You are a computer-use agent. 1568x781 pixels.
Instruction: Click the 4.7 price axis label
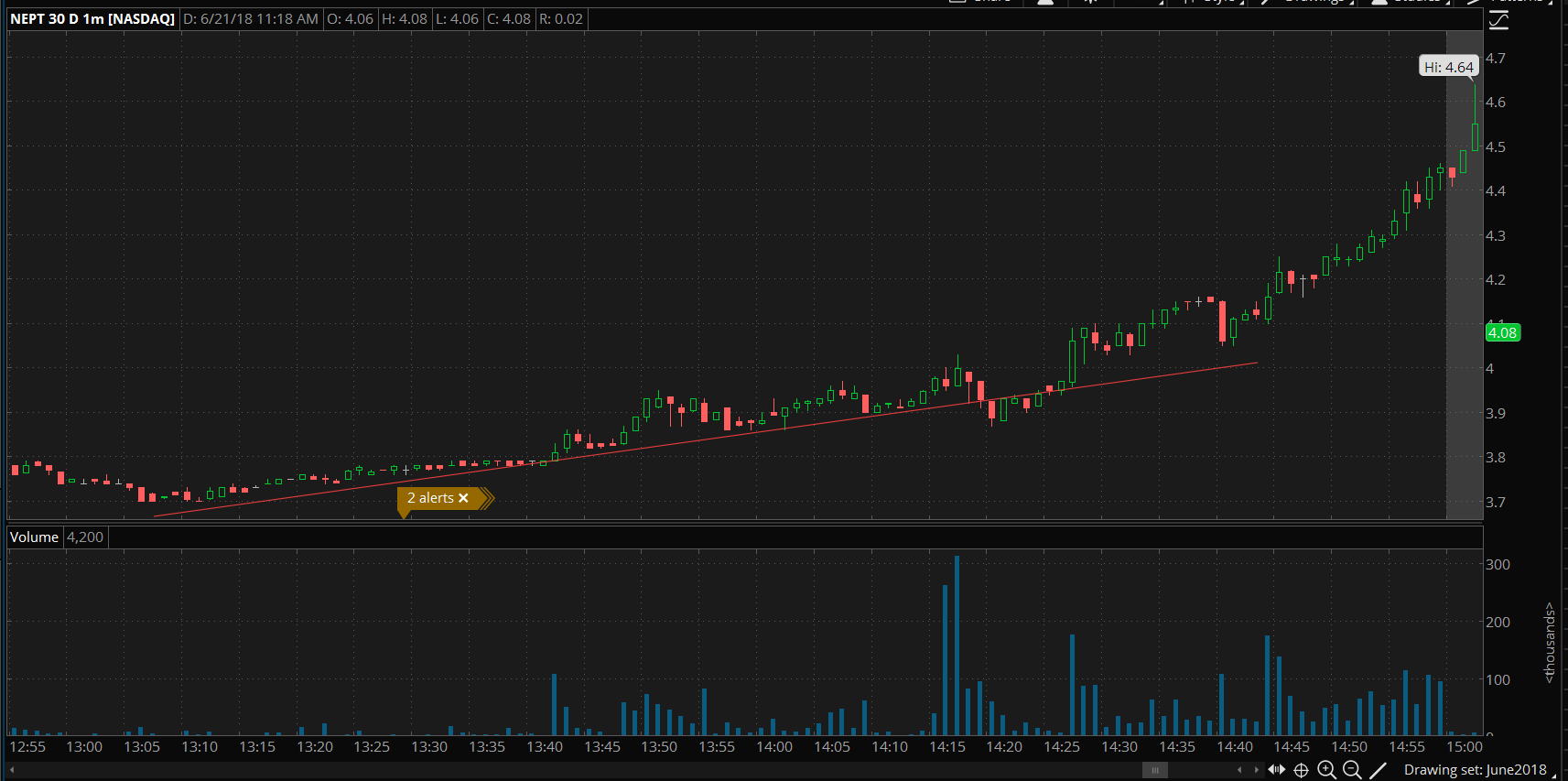[1496, 58]
